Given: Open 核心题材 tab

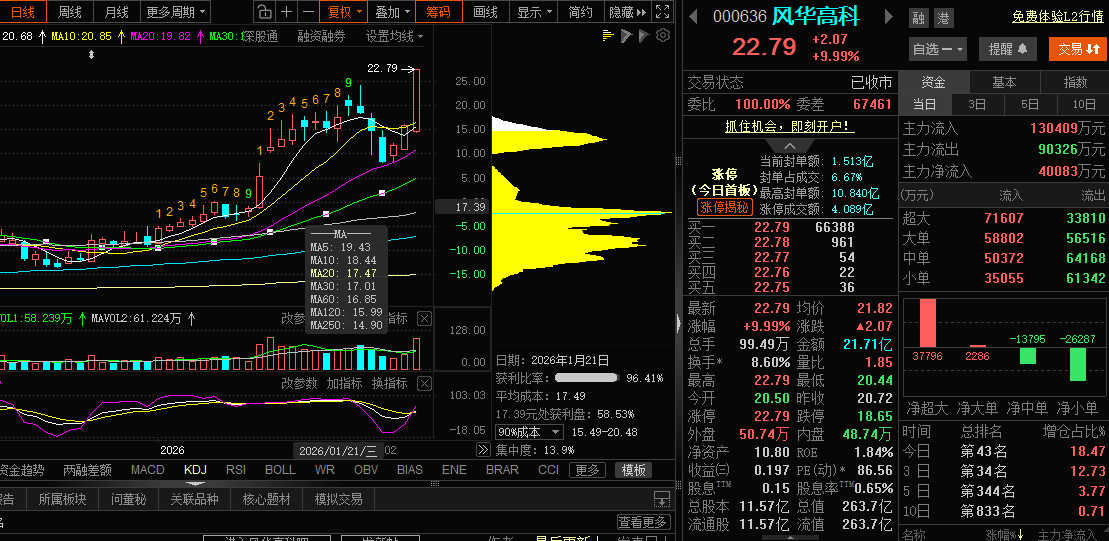Looking at the screenshot, I should (x=266, y=499).
